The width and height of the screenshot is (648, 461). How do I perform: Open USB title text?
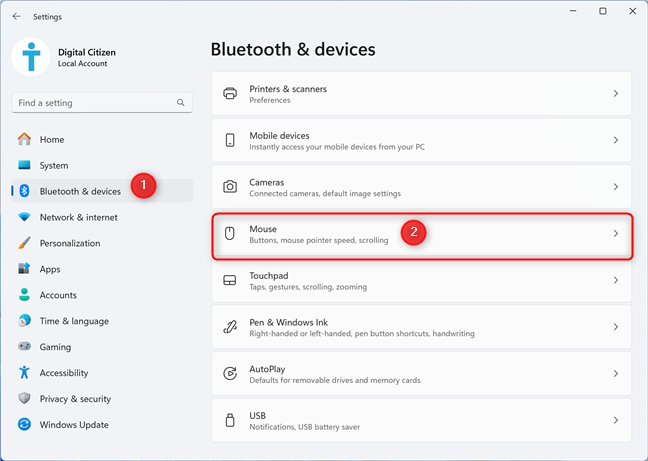pos(257,416)
